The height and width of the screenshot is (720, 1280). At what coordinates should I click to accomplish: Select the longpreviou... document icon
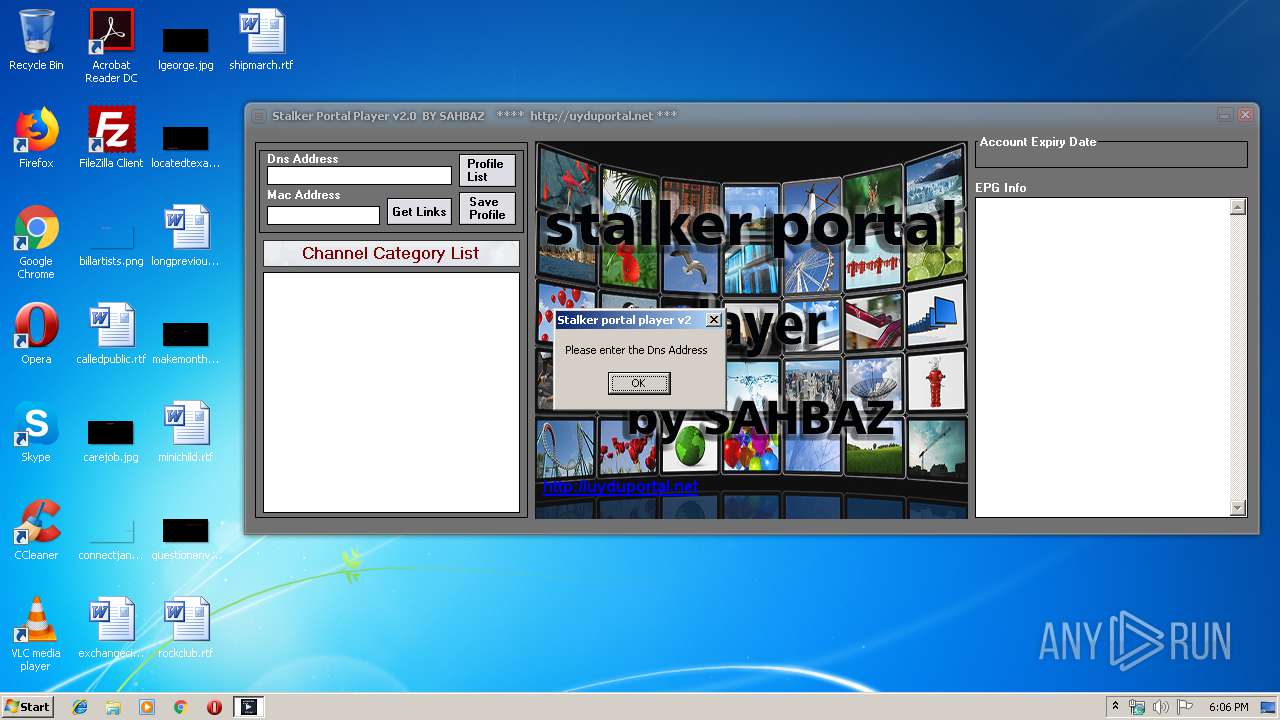[x=186, y=236]
